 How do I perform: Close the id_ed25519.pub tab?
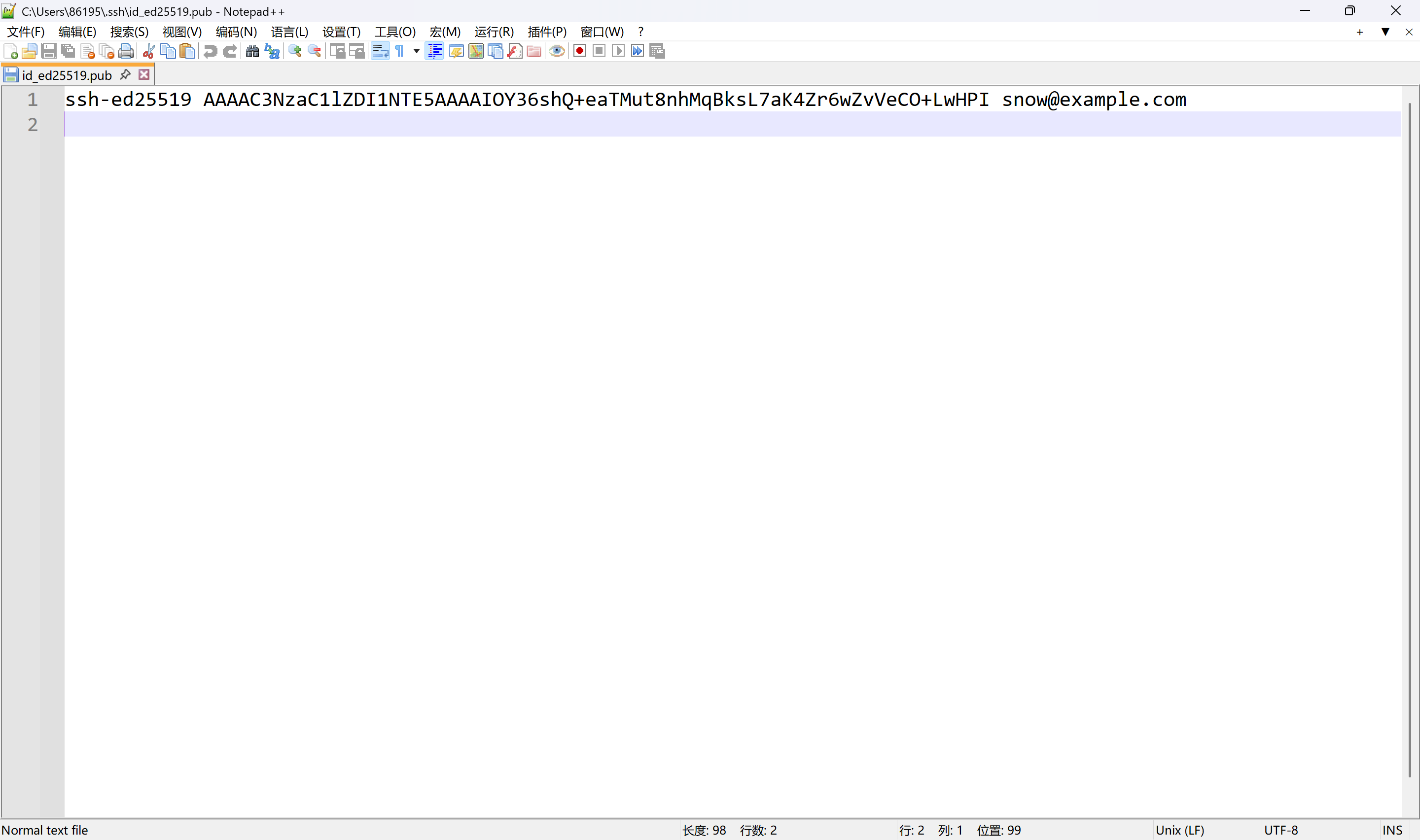tap(144, 75)
